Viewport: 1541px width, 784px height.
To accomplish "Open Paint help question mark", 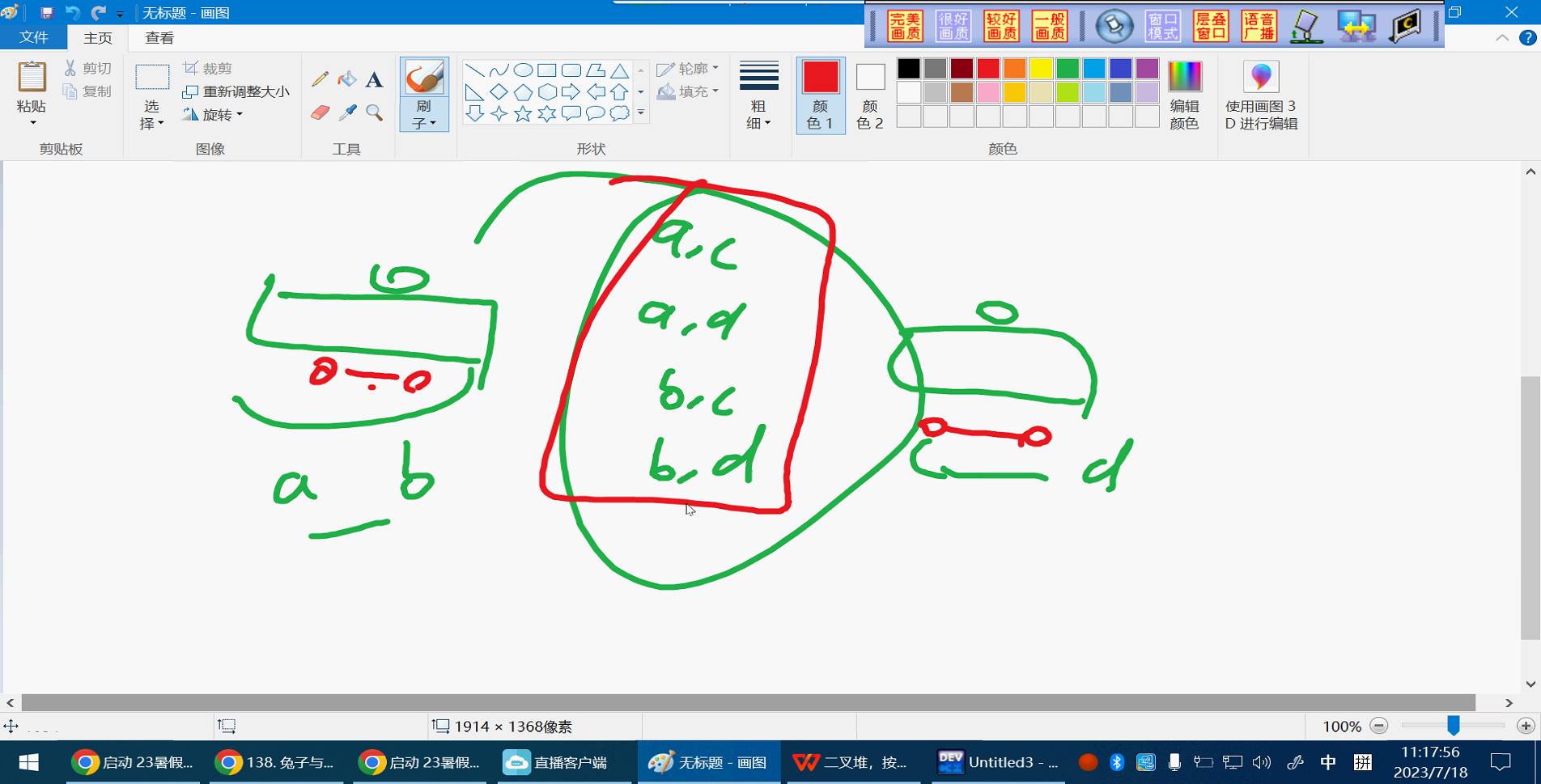I will 1528,38.
